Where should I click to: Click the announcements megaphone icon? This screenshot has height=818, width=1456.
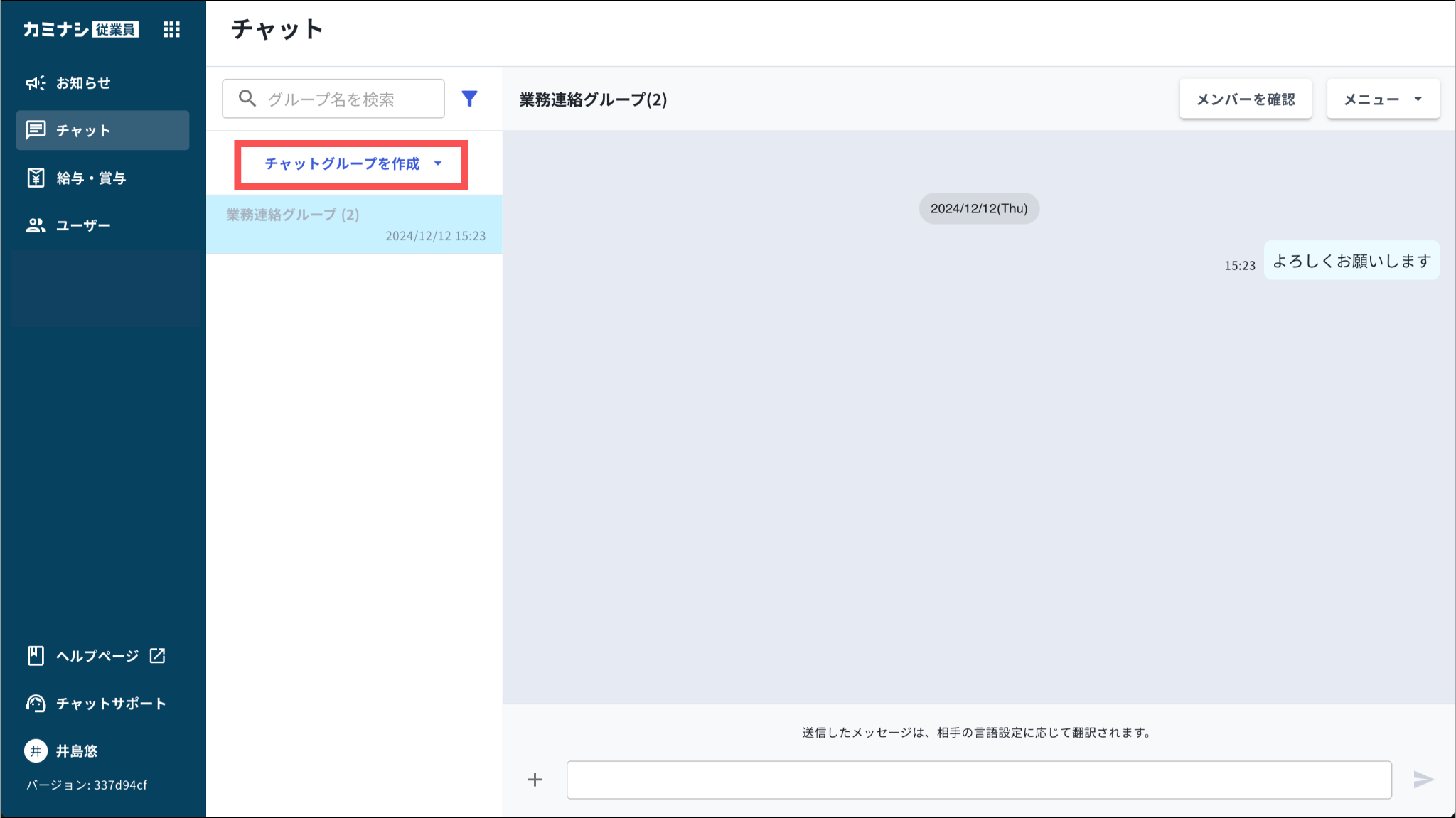tap(36, 83)
